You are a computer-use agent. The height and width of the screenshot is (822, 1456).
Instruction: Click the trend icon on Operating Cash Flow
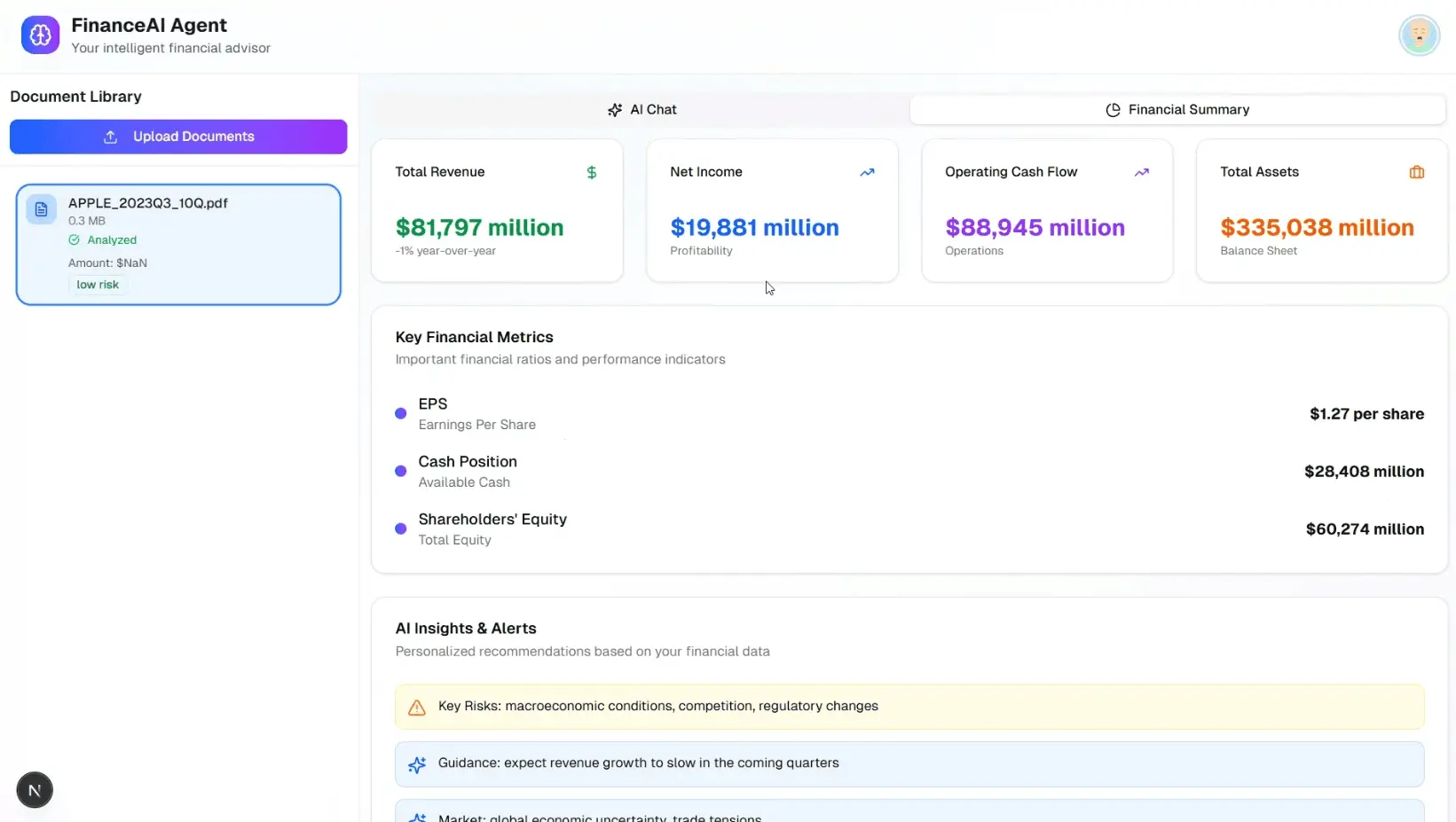(x=1142, y=173)
